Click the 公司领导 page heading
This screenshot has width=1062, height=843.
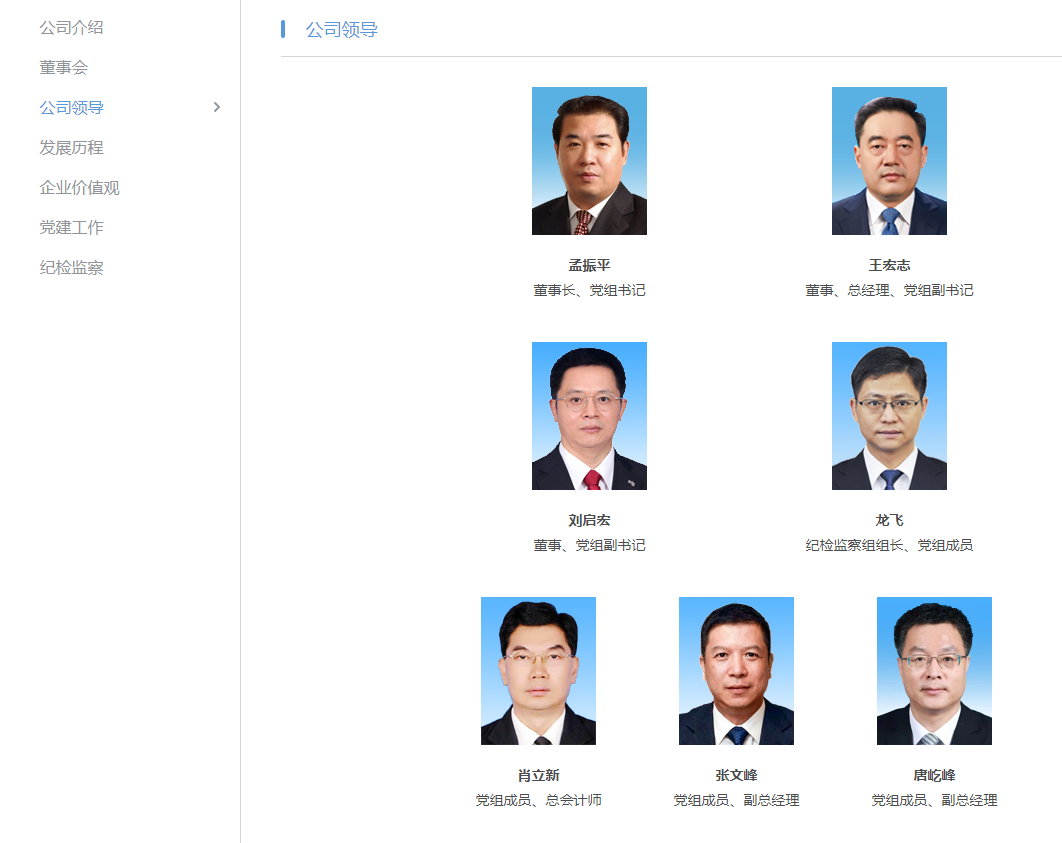pos(341,30)
